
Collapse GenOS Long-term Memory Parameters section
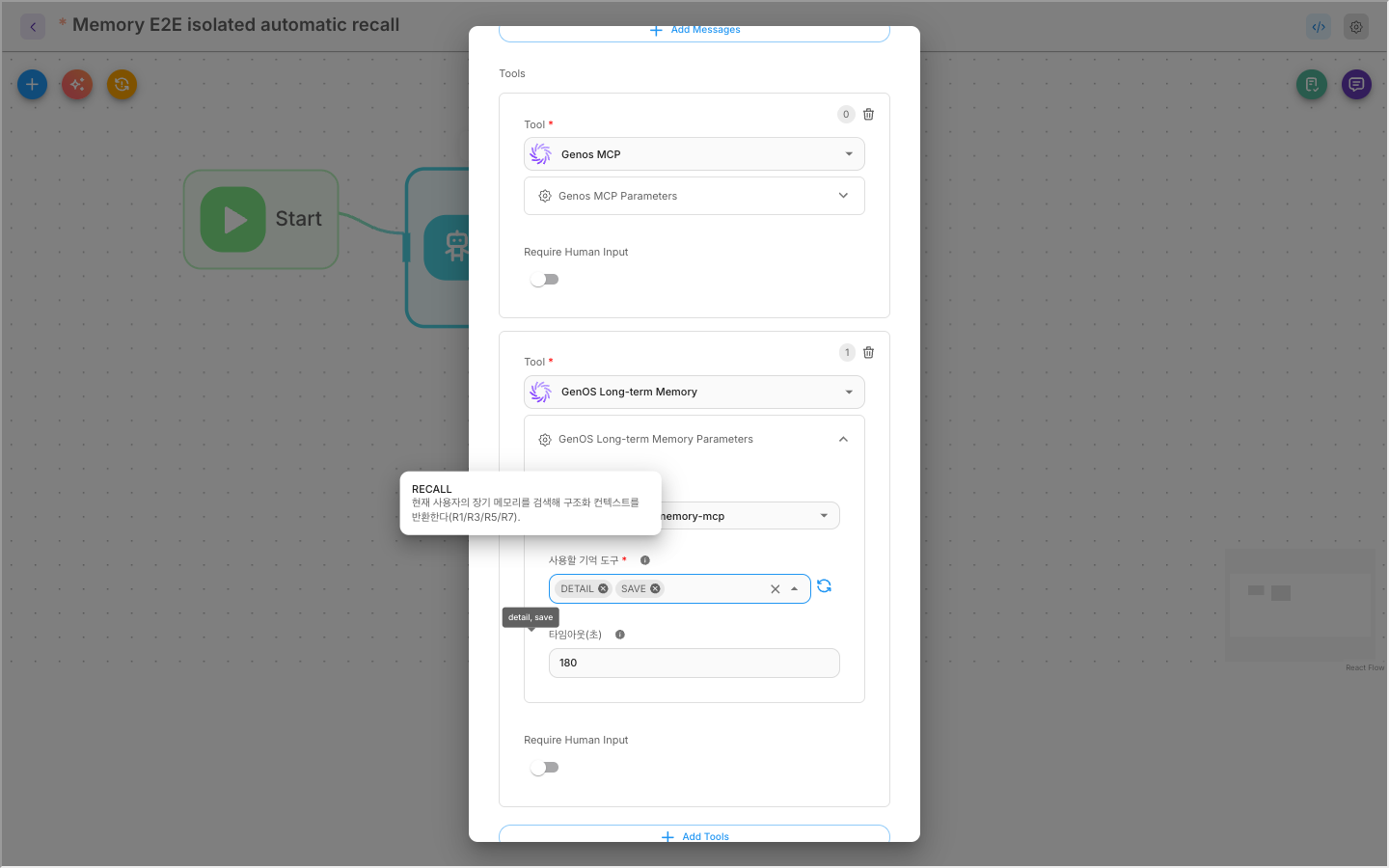[x=694, y=439]
